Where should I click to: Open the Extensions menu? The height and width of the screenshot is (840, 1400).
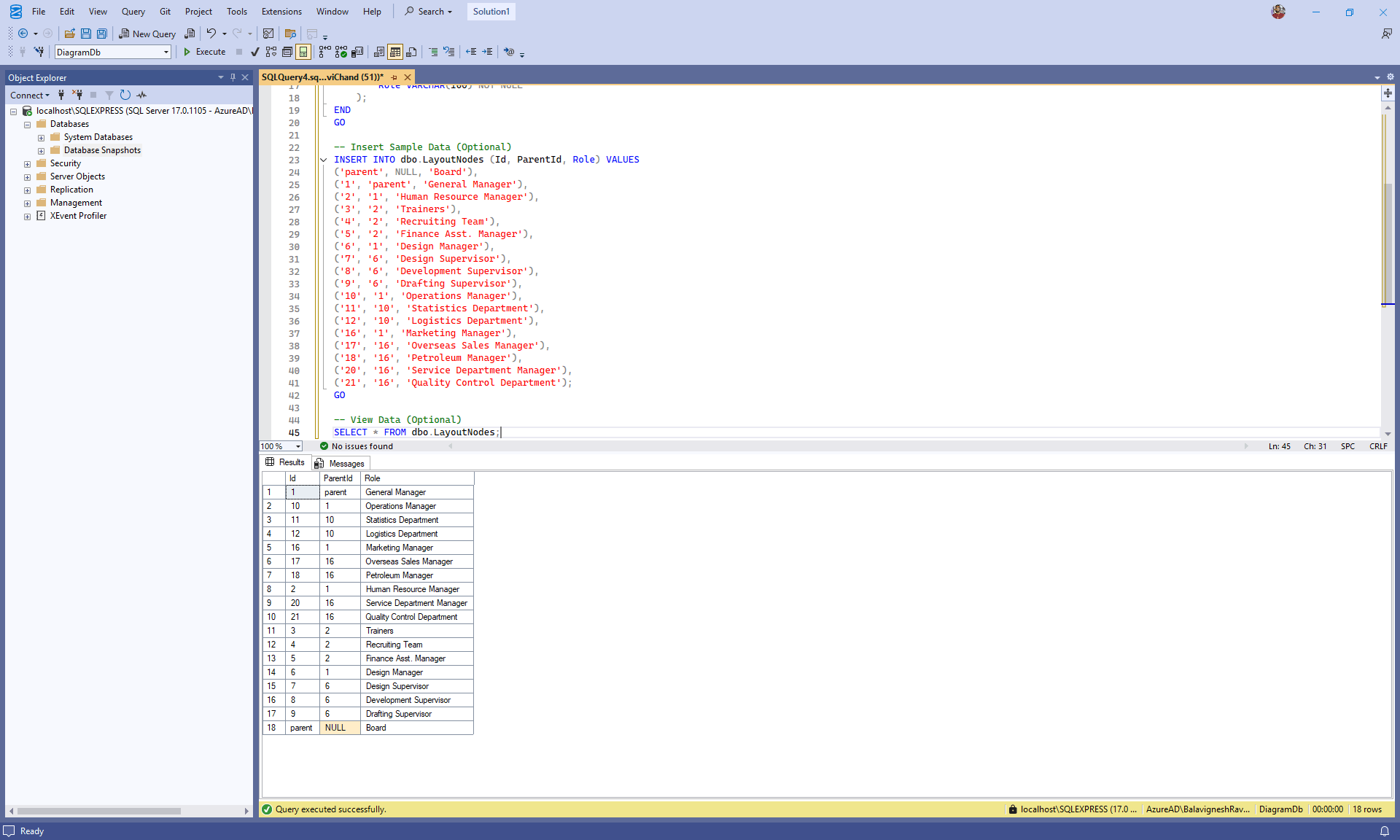pos(281,12)
